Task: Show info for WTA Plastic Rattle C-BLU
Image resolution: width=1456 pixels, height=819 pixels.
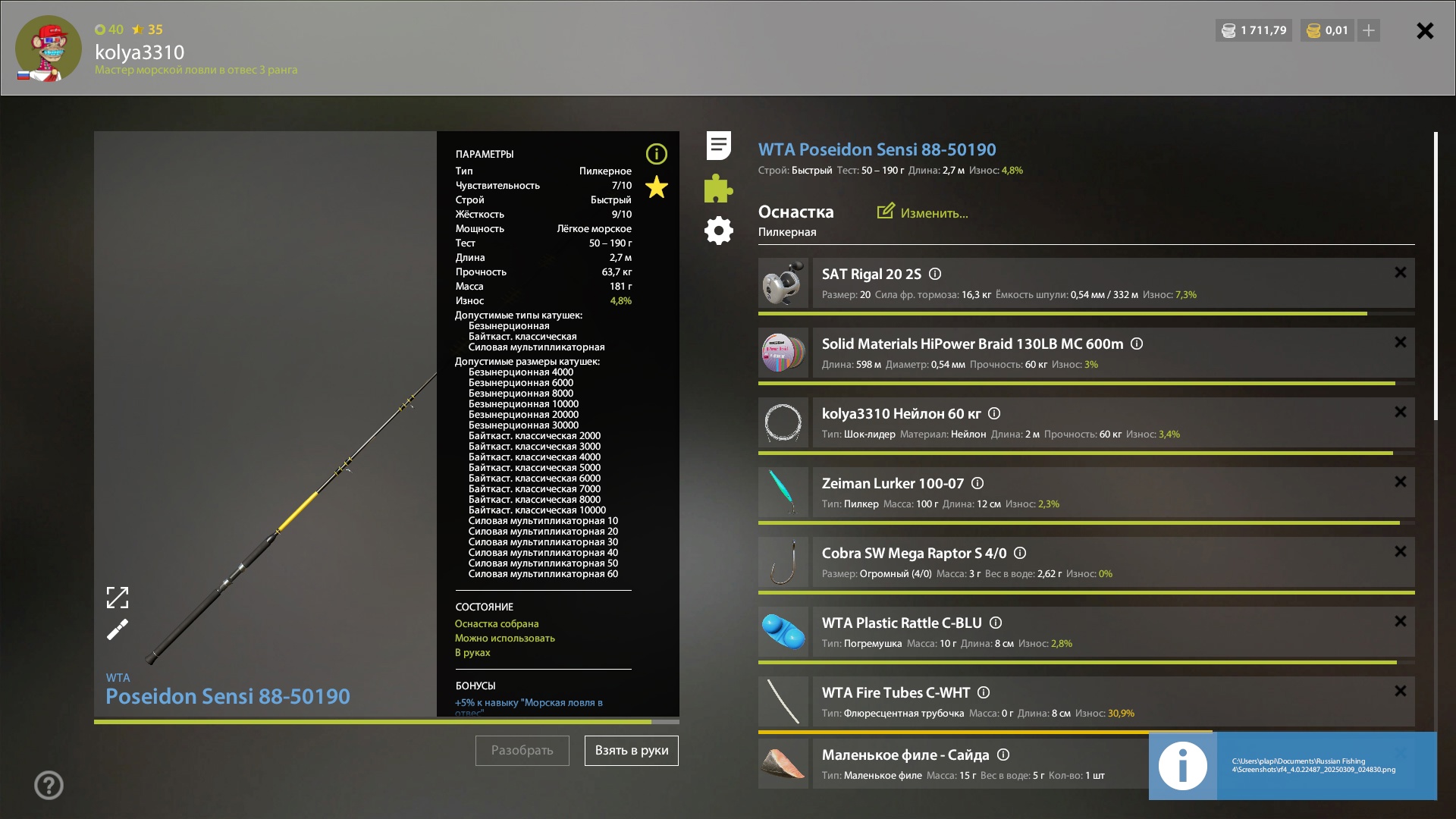Action: 996,623
